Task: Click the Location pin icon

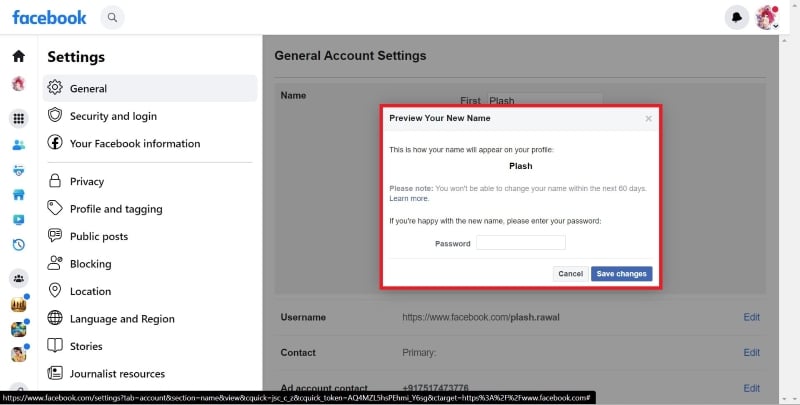Action: pos(55,290)
